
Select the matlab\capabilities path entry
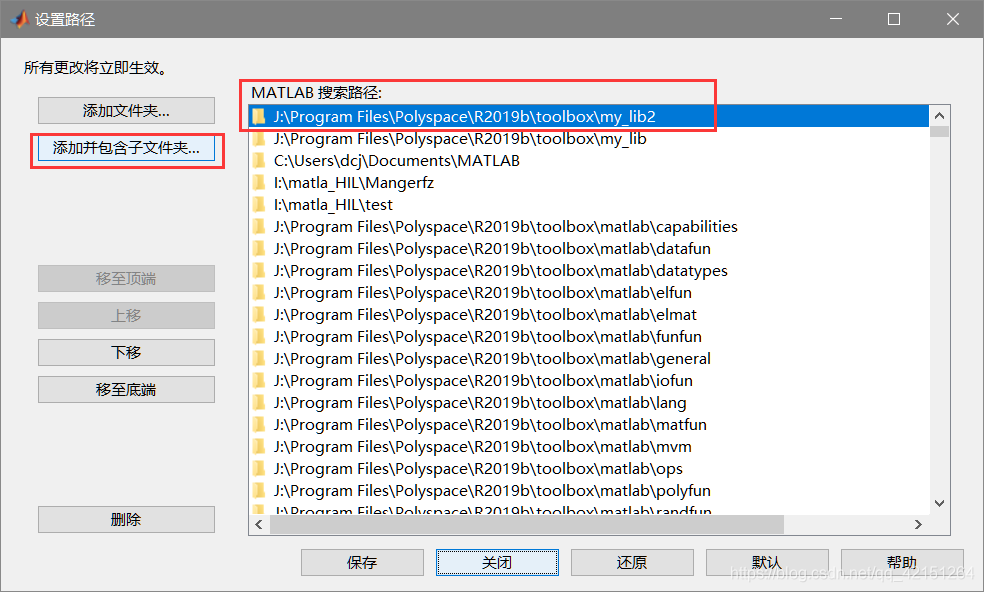[589, 227]
